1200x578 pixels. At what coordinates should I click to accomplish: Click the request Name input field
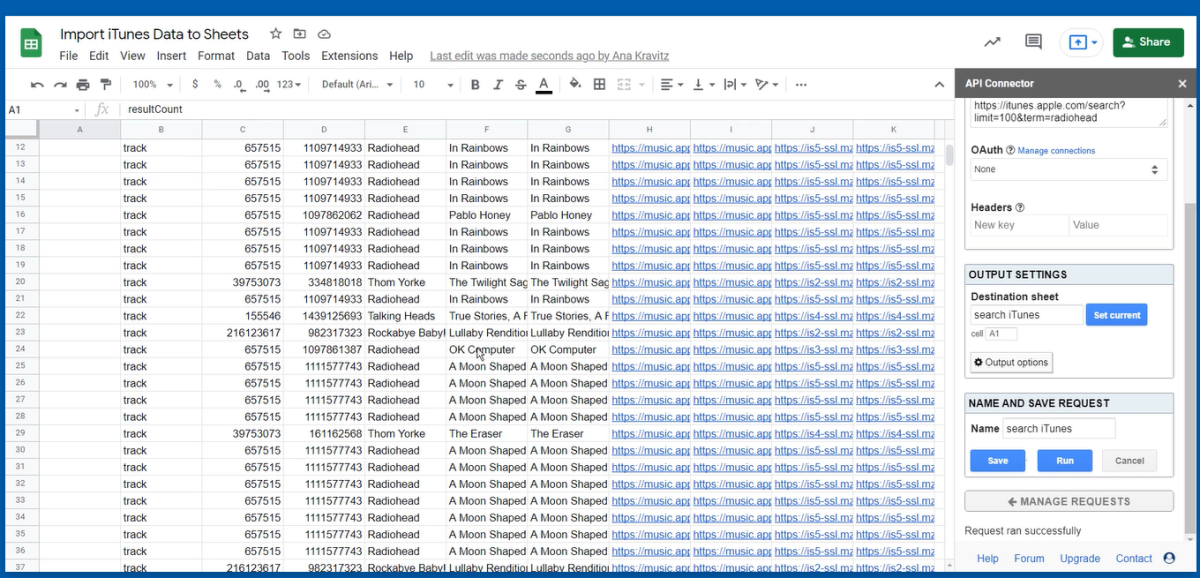(x=1058, y=429)
